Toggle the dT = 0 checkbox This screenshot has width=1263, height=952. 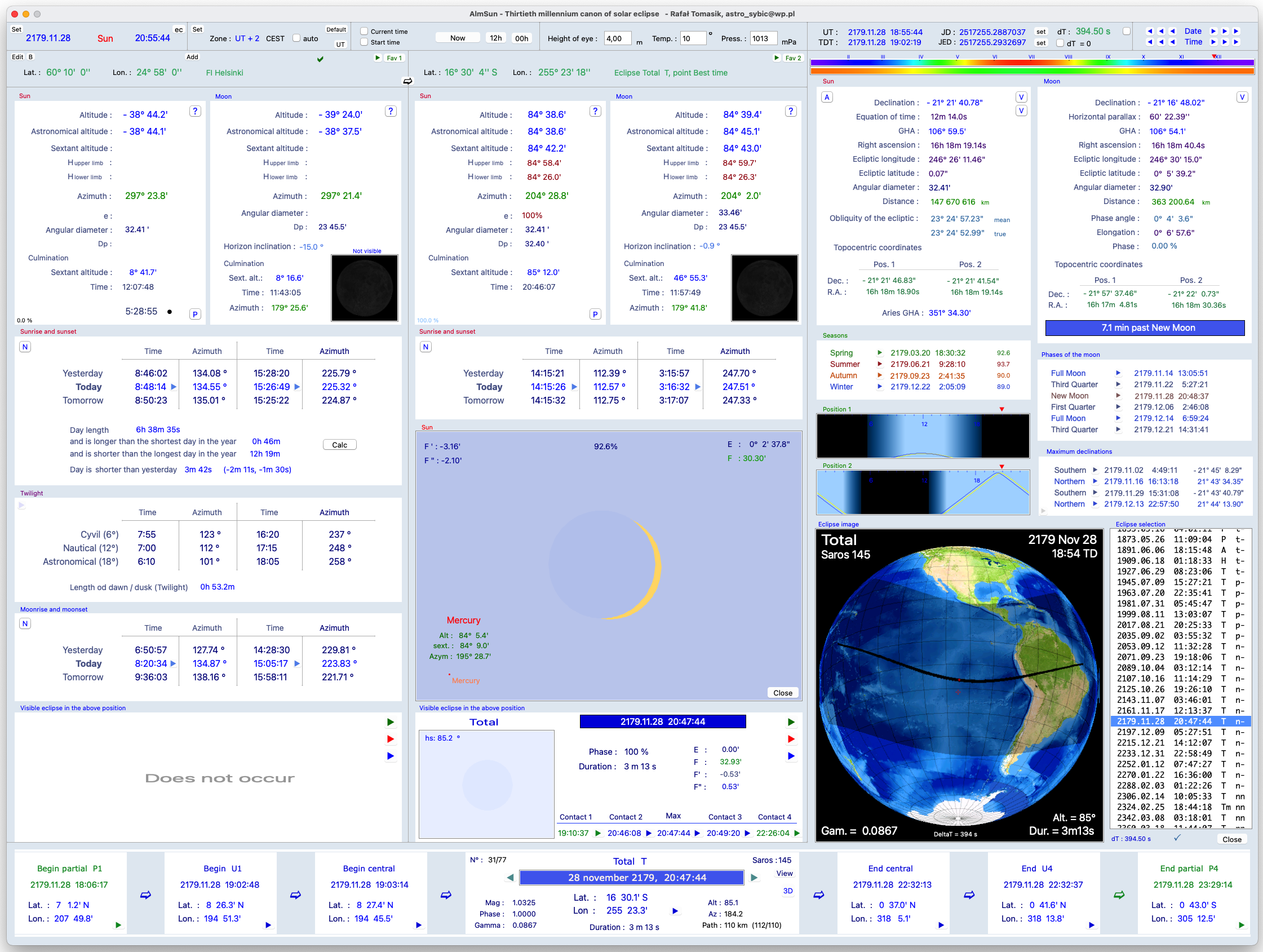point(1060,43)
